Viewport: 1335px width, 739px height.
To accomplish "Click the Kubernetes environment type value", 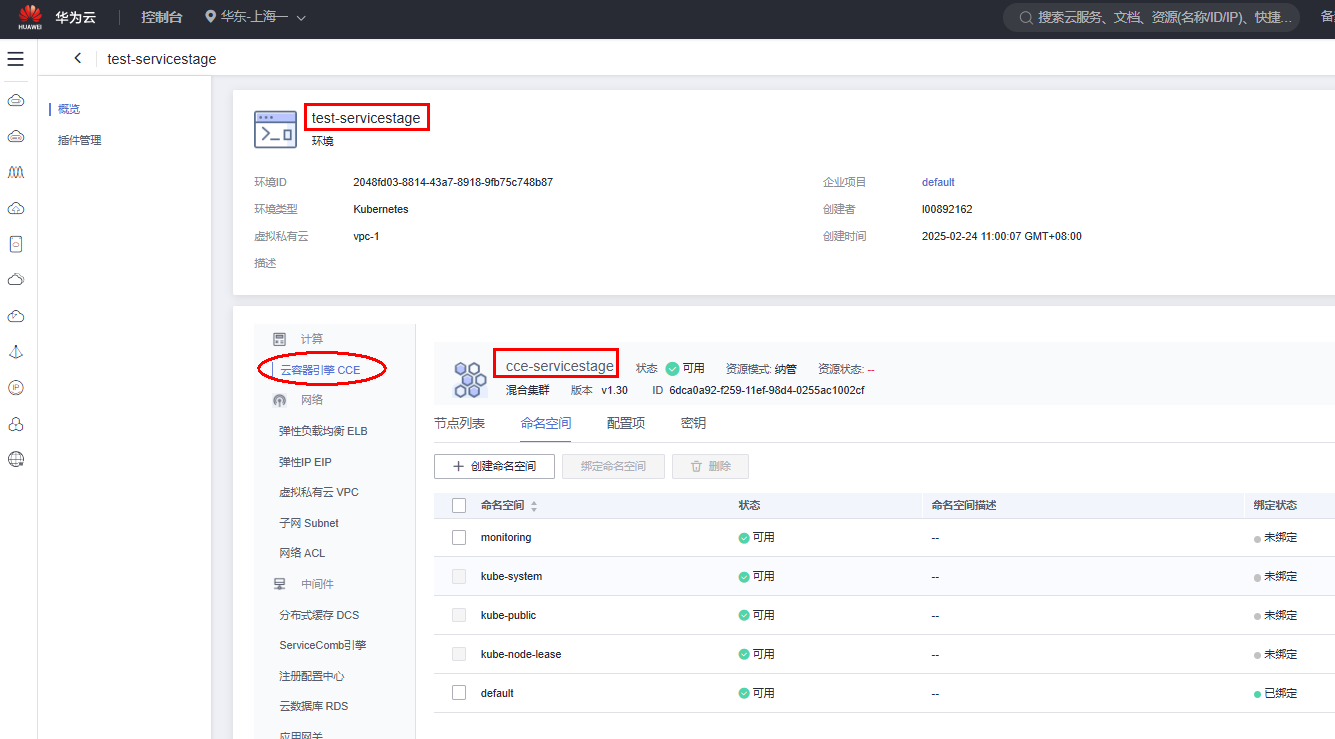I will click(x=381, y=209).
